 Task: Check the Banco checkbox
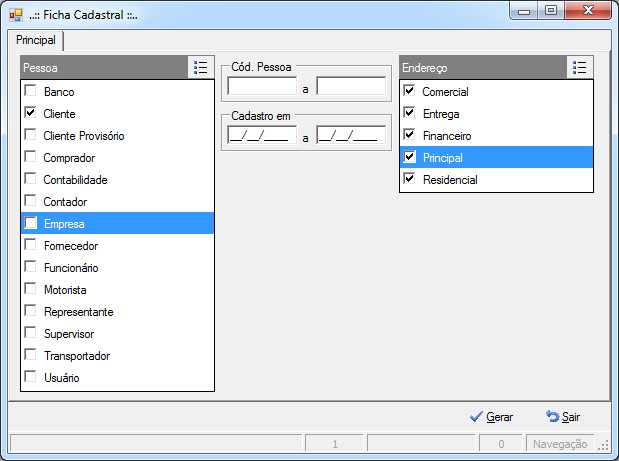(x=30, y=91)
